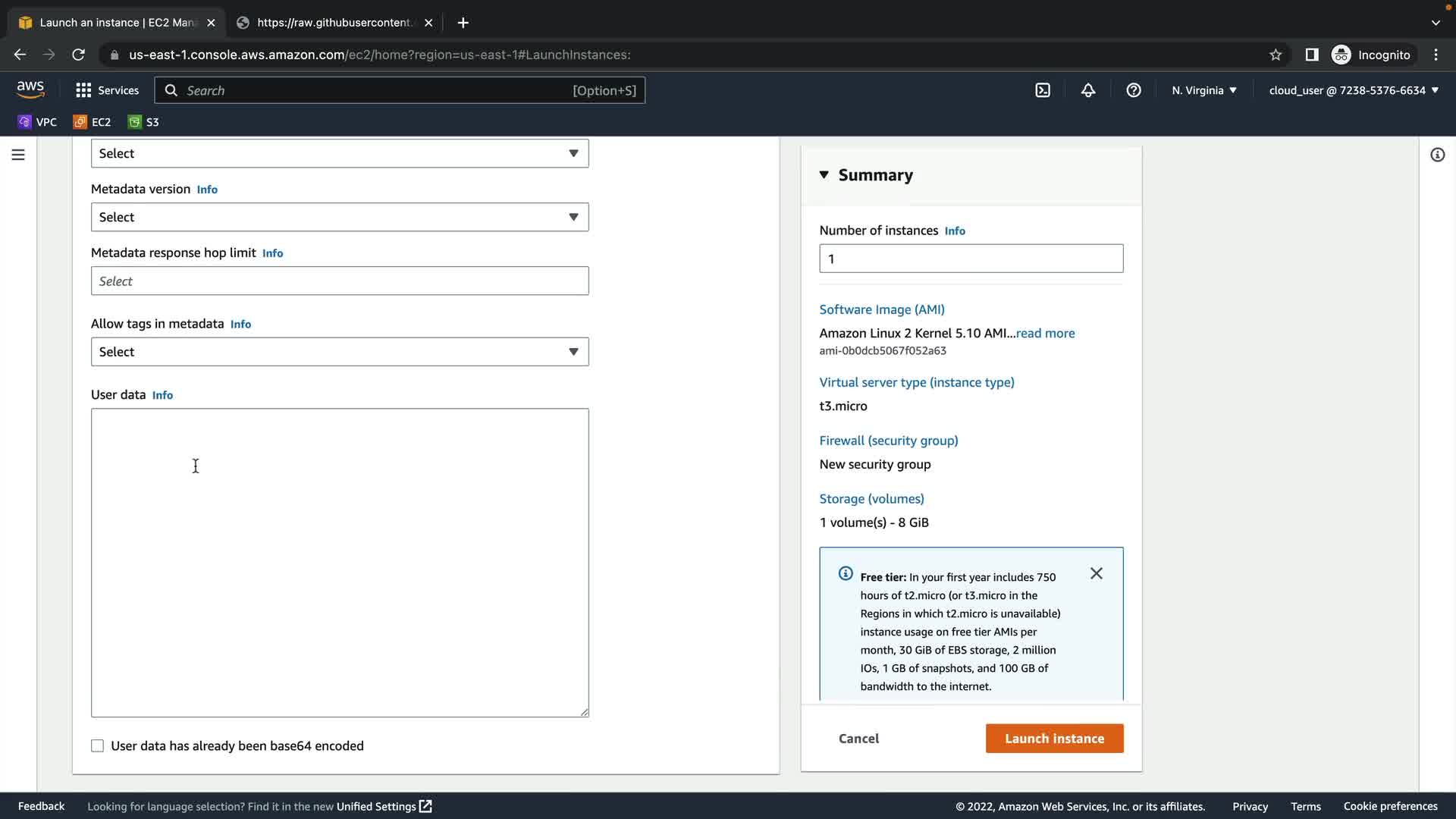Click the AWS logo home
Viewport: 1456px width, 819px height.
click(30, 89)
